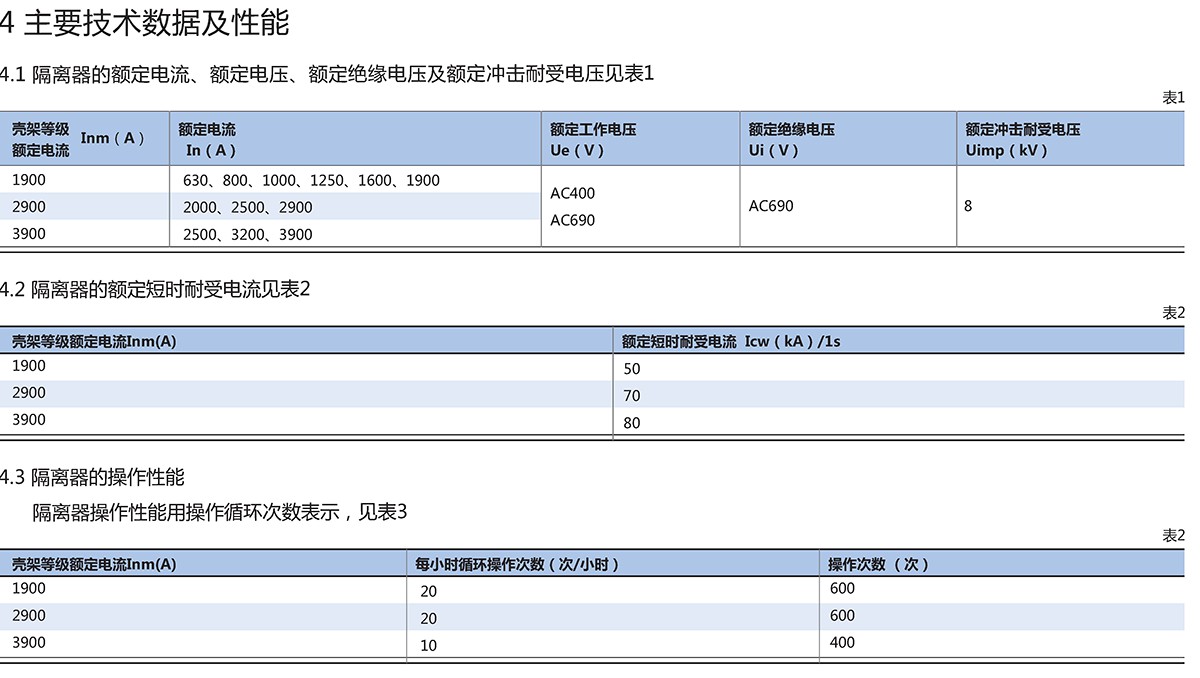Select the 额定电流 In(A) column header
Screen dimensions: 1200x678
coord(208,139)
